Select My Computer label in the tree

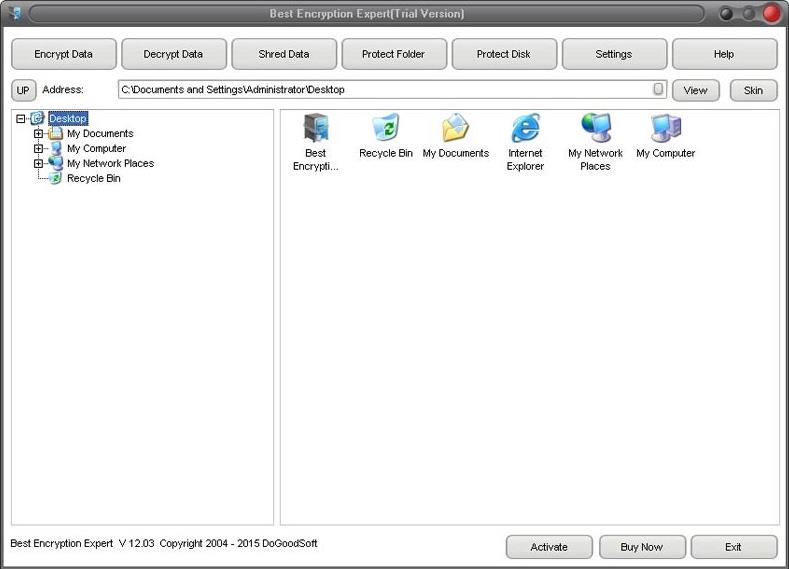[x=97, y=148]
